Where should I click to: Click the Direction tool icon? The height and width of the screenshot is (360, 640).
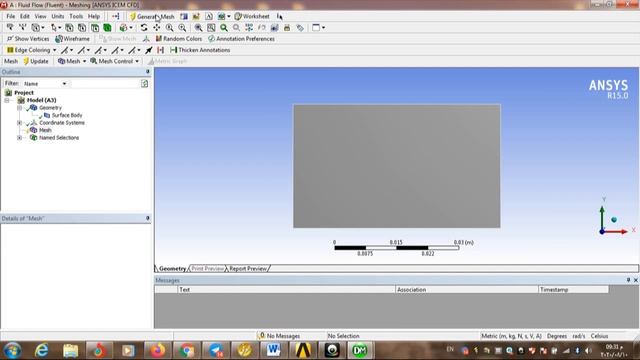(22, 28)
